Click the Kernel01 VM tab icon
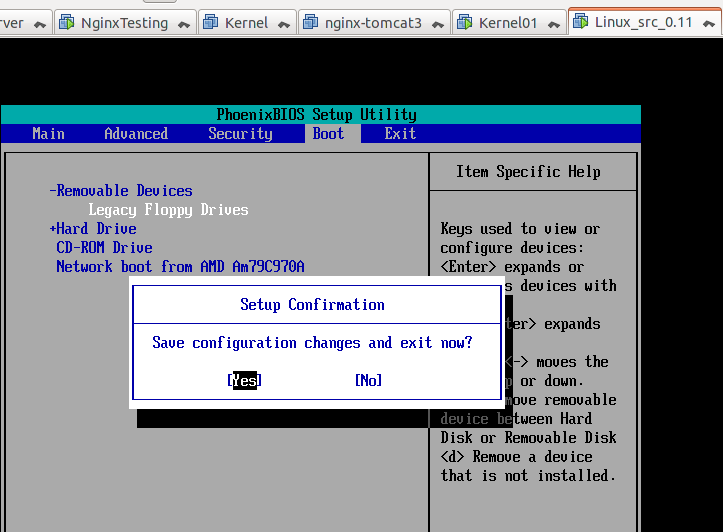The height and width of the screenshot is (532, 723). click(x=465, y=22)
